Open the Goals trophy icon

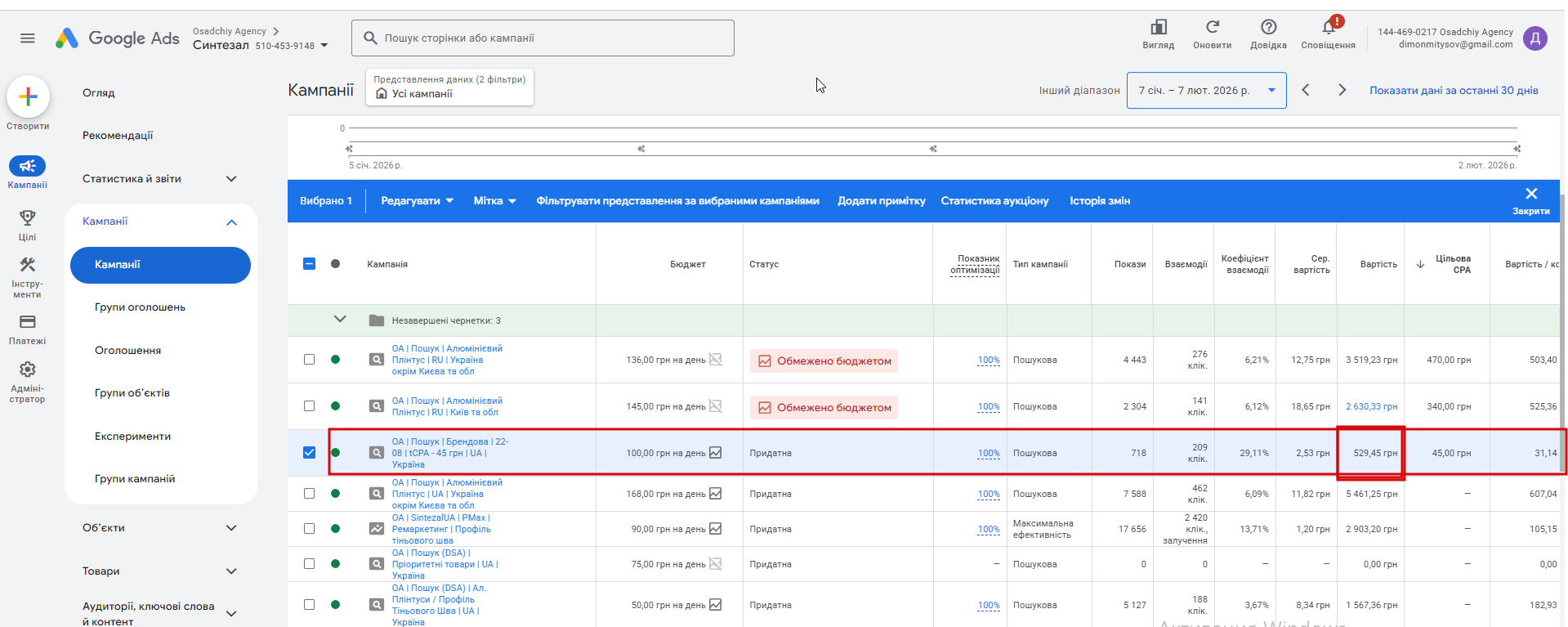point(28,218)
